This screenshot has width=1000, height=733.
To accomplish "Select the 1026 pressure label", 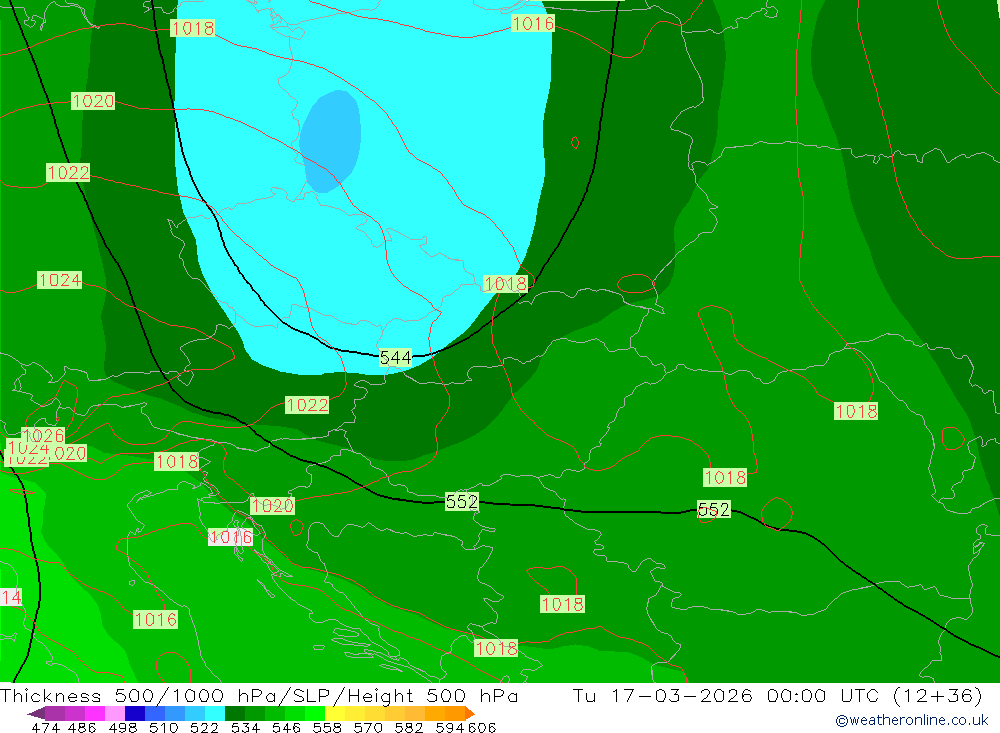I will (x=43, y=436).
